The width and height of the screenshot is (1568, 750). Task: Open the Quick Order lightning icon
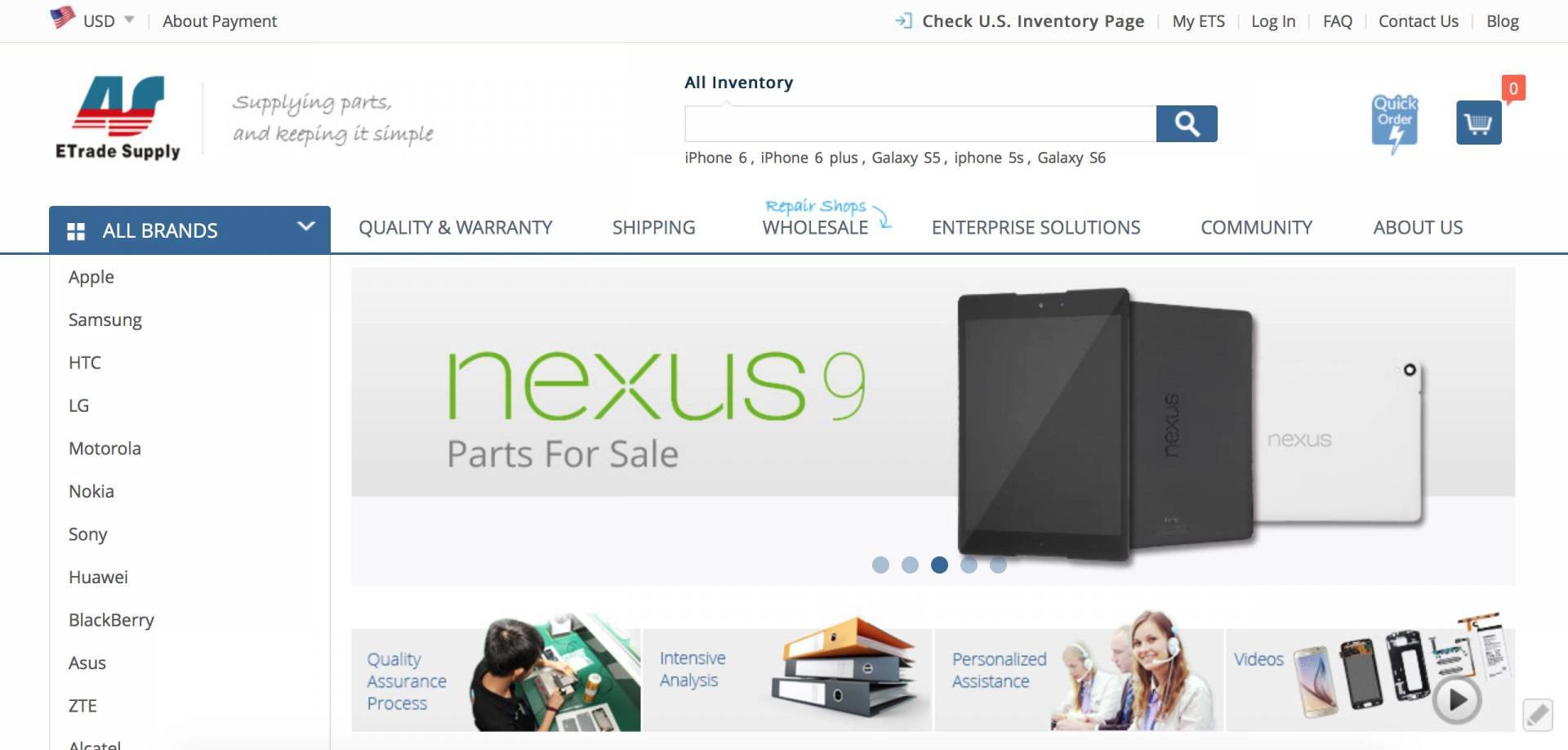1395,123
